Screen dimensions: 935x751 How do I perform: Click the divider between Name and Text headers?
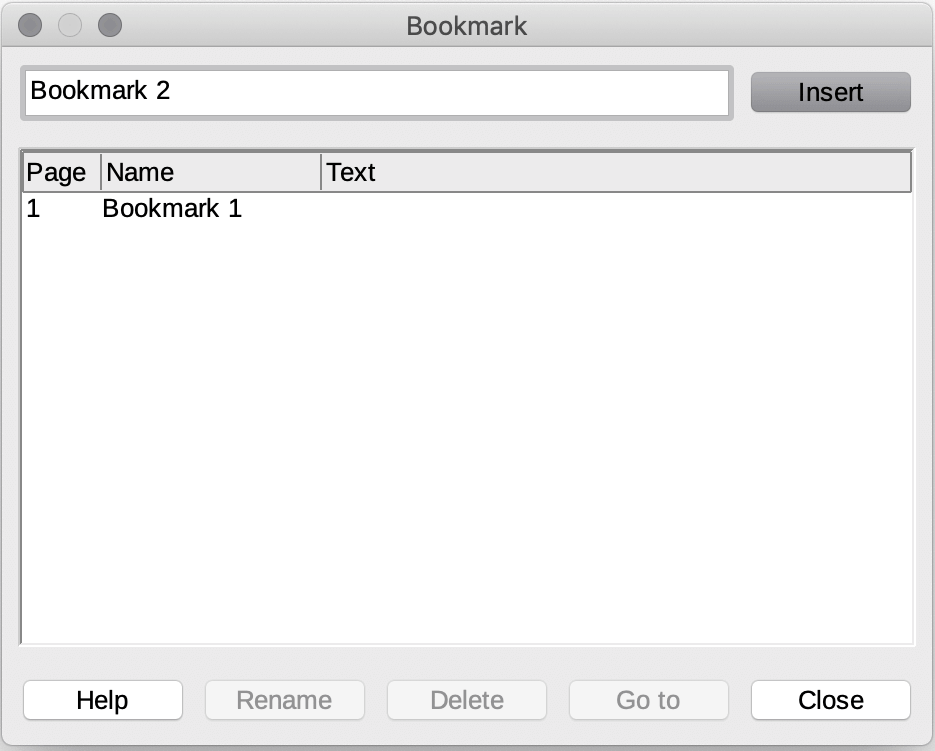321,172
